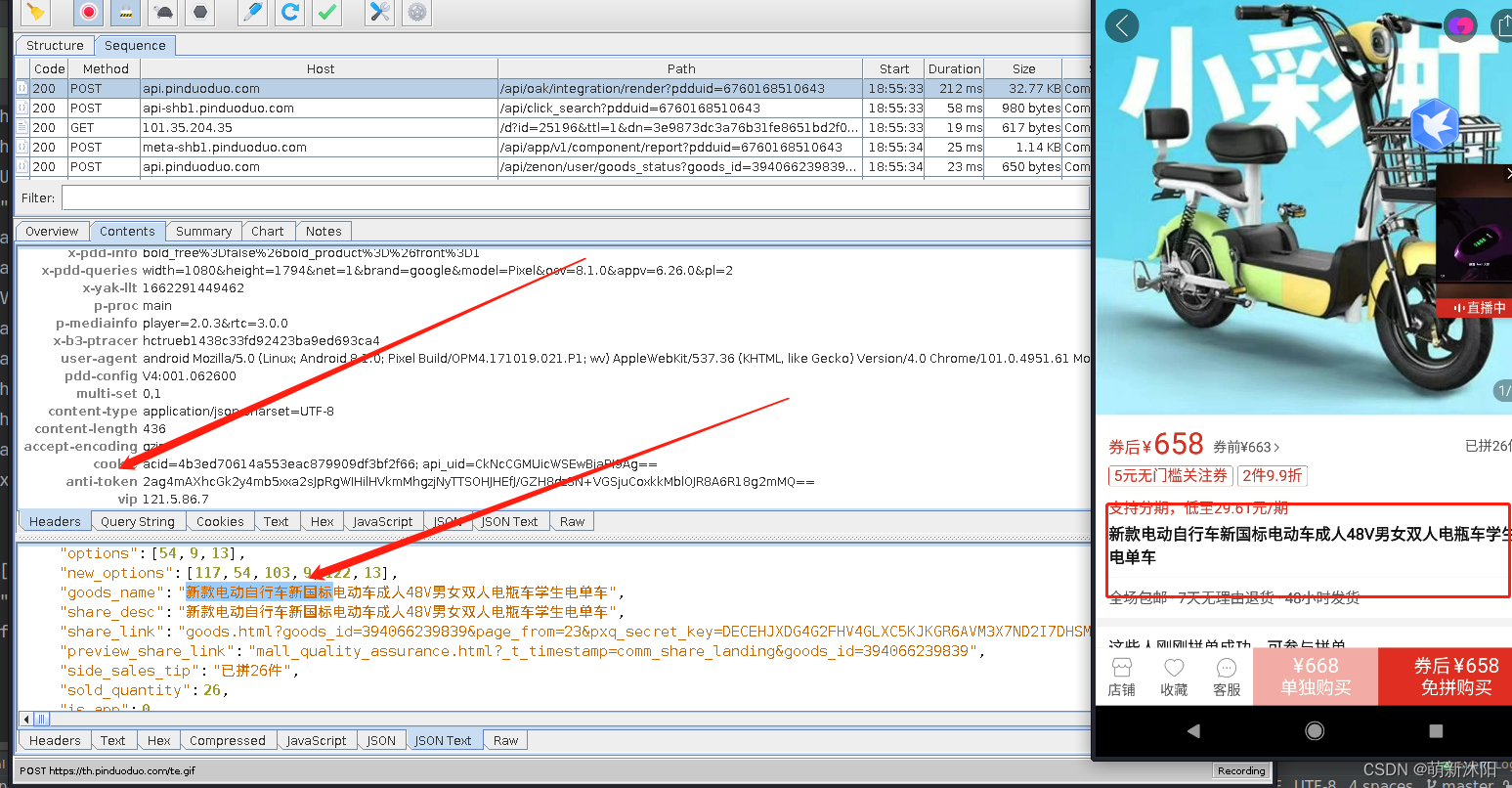Select the /api/oak/integration/render request row
The height and width of the screenshot is (788, 1512).
(552, 88)
